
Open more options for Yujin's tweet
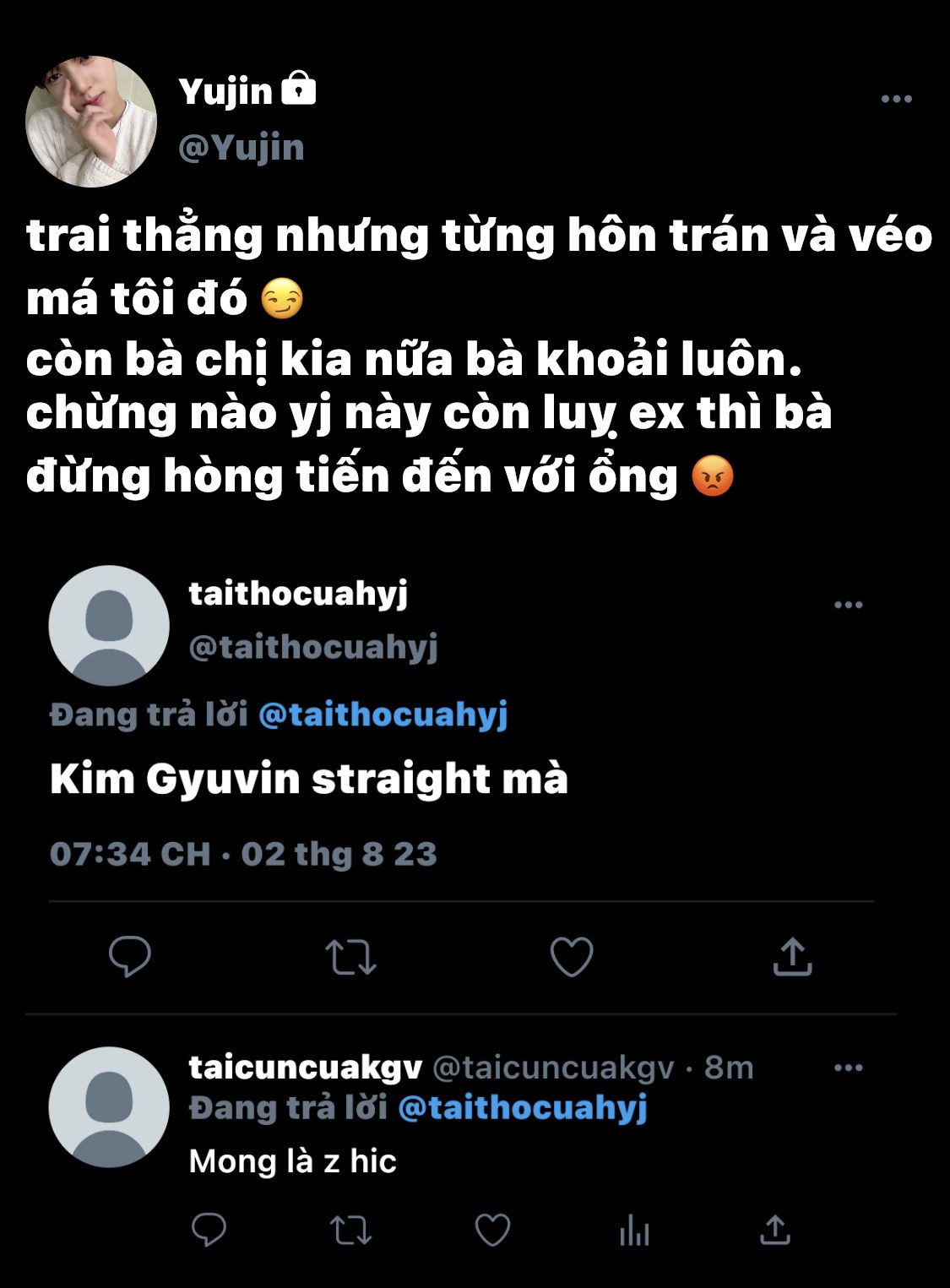click(896, 99)
